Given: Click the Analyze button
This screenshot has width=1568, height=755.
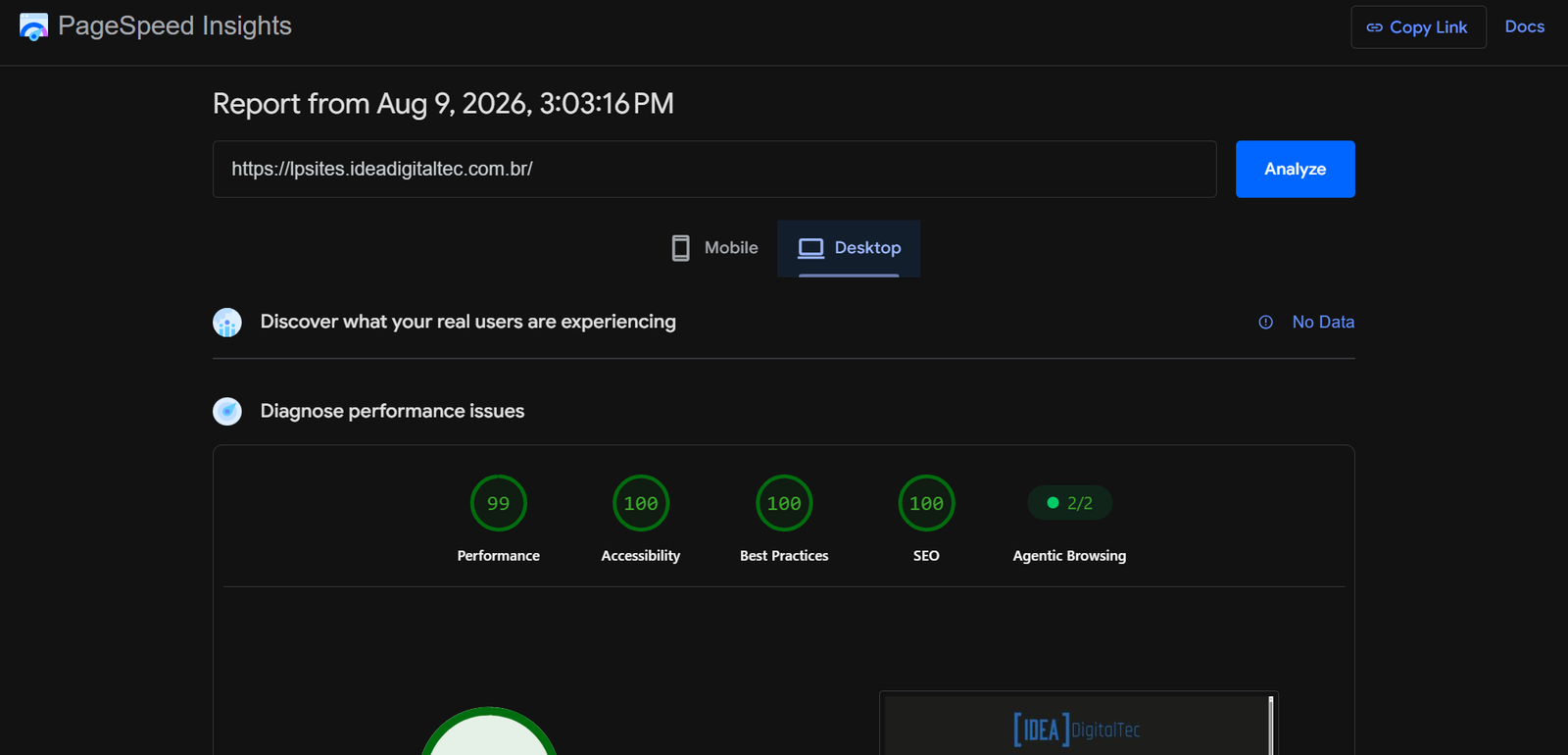Looking at the screenshot, I should click(1296, 170).
